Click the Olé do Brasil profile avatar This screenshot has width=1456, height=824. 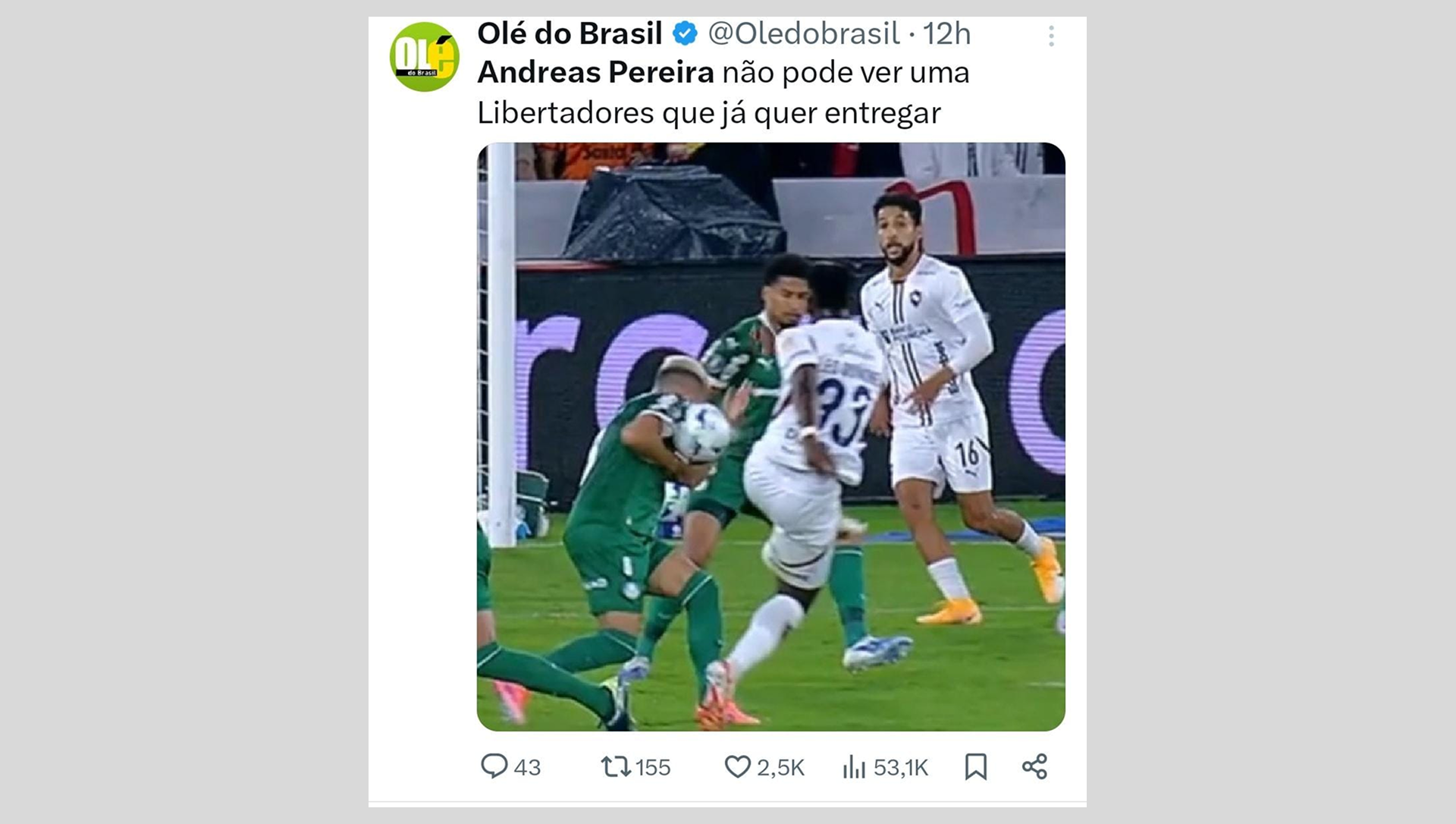click(425, 55)
